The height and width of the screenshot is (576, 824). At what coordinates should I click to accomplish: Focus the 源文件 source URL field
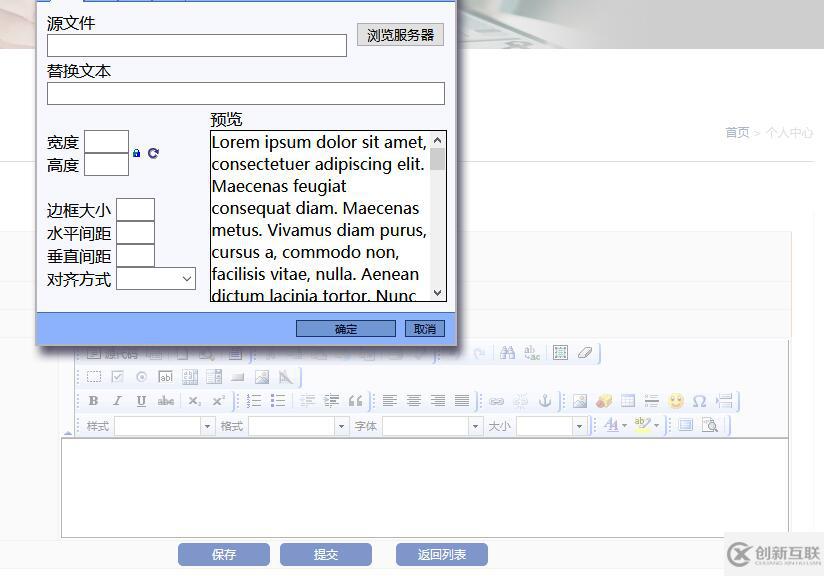(x=197, y=45)
